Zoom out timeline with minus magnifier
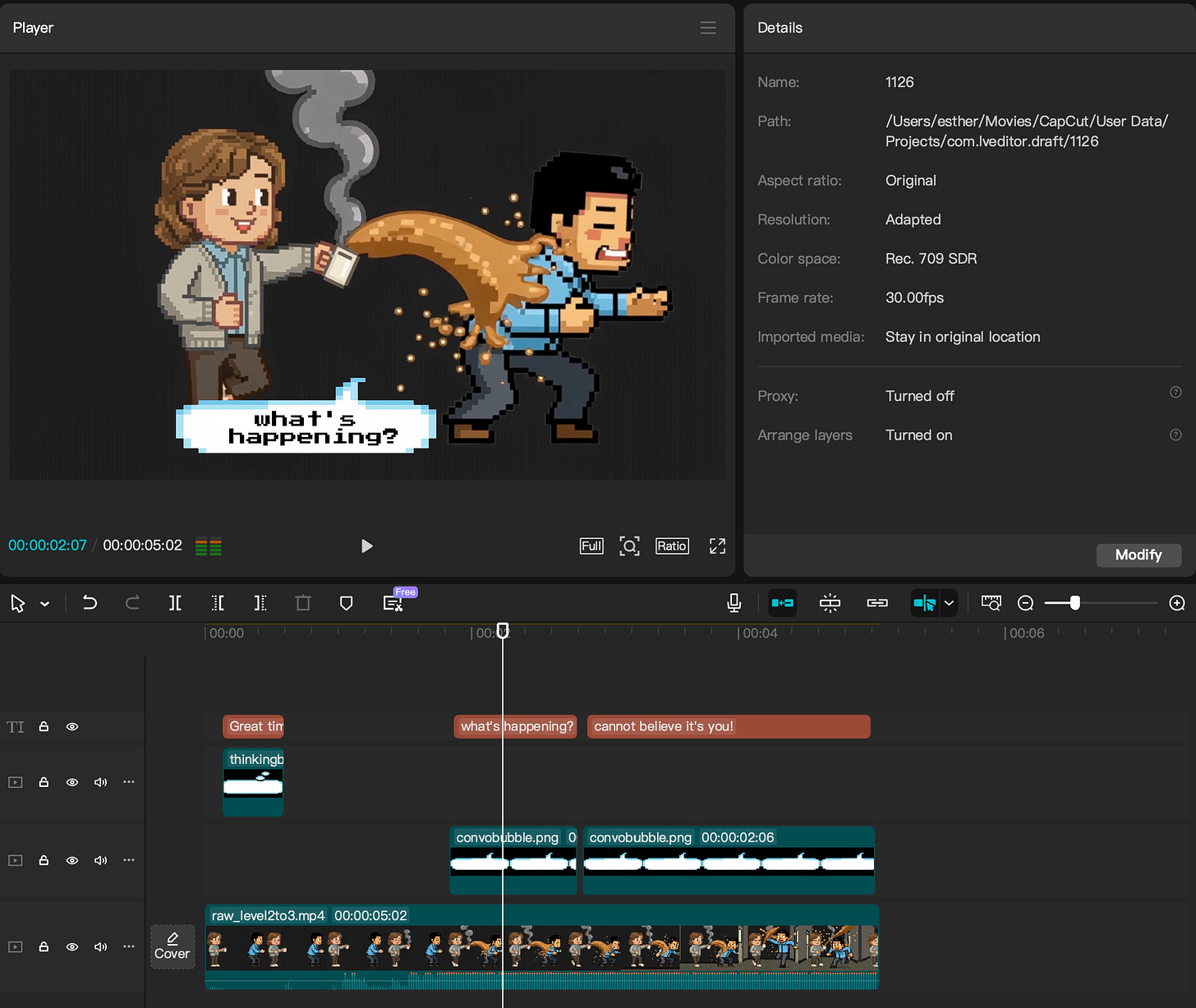Viewport: 1196px width, 1008px height. pos(1025,603)
